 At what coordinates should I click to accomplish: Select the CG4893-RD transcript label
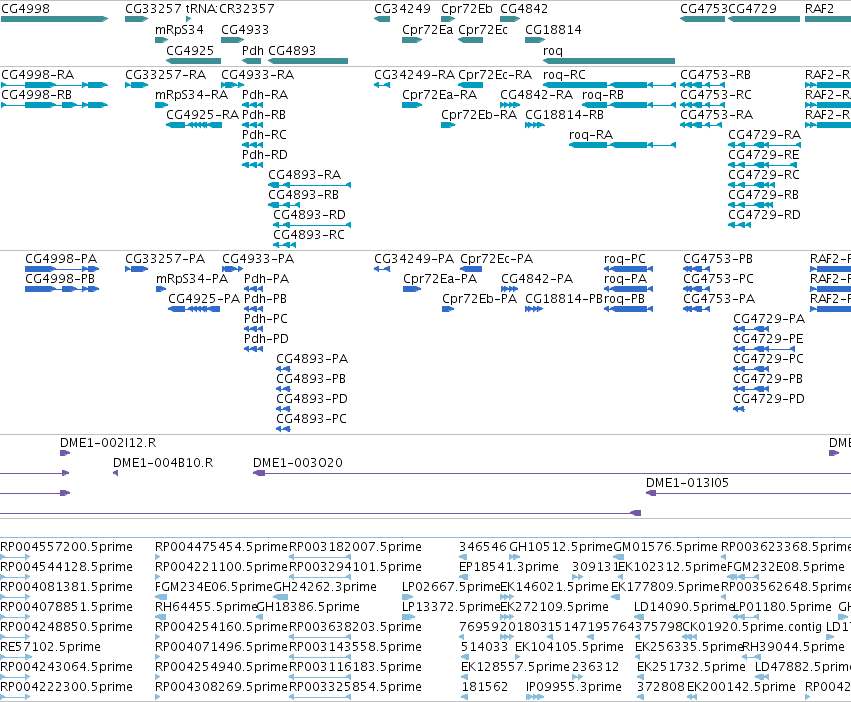(309, 214)
